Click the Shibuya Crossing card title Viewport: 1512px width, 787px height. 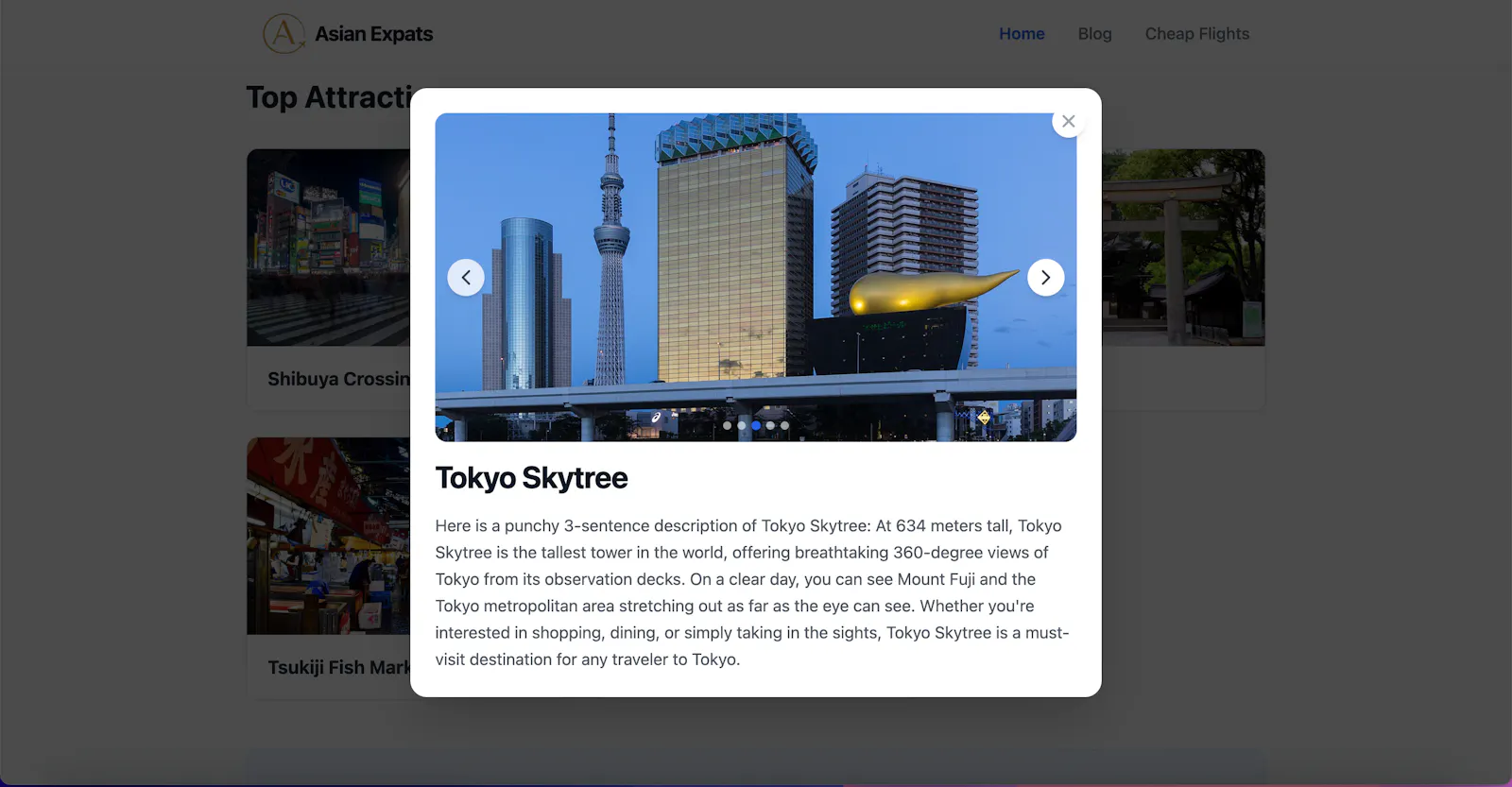tap(338, 379)
